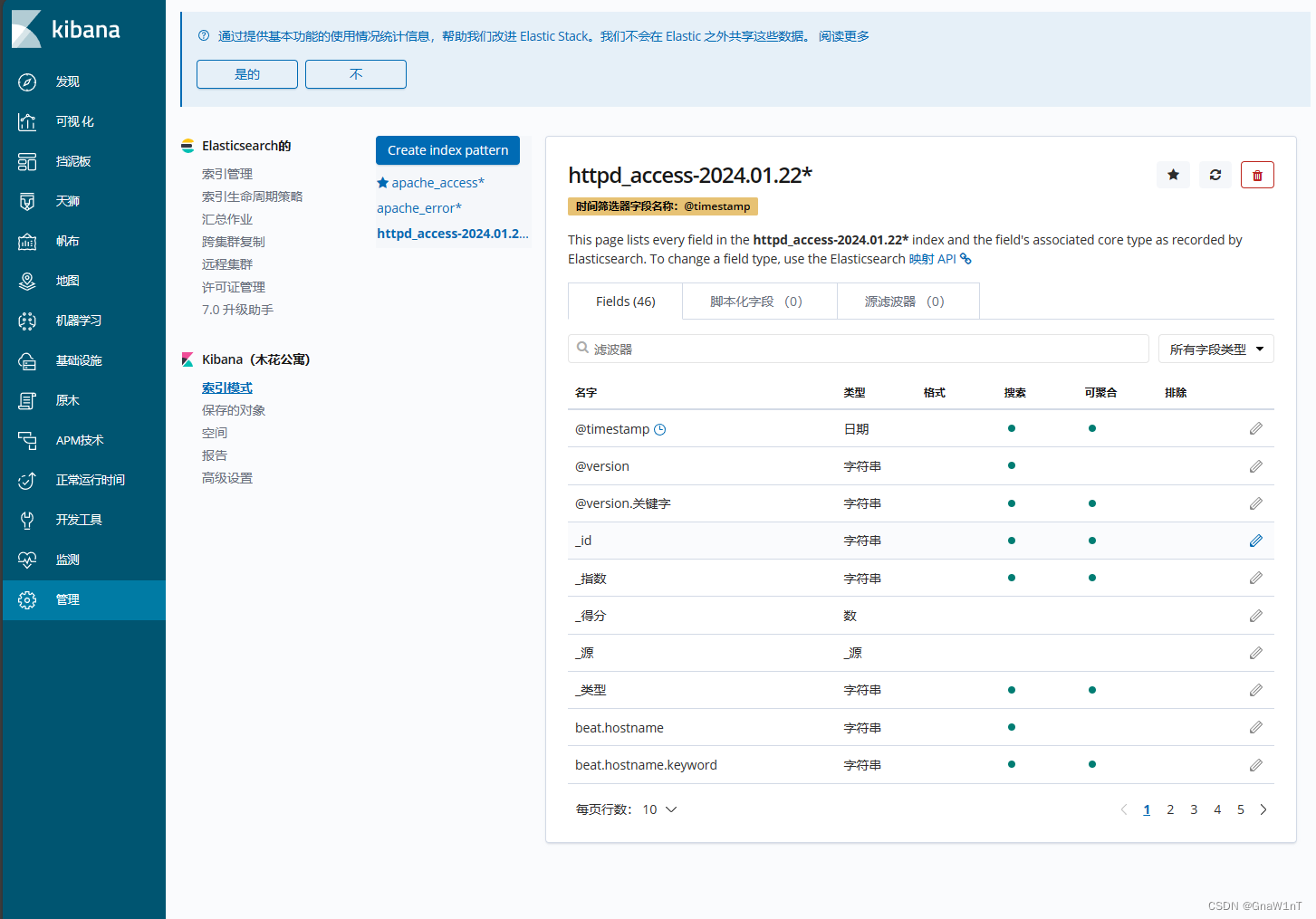Click 不 to decline usage statistics
Screen dimensions: 1316x919
coord(356,74)
